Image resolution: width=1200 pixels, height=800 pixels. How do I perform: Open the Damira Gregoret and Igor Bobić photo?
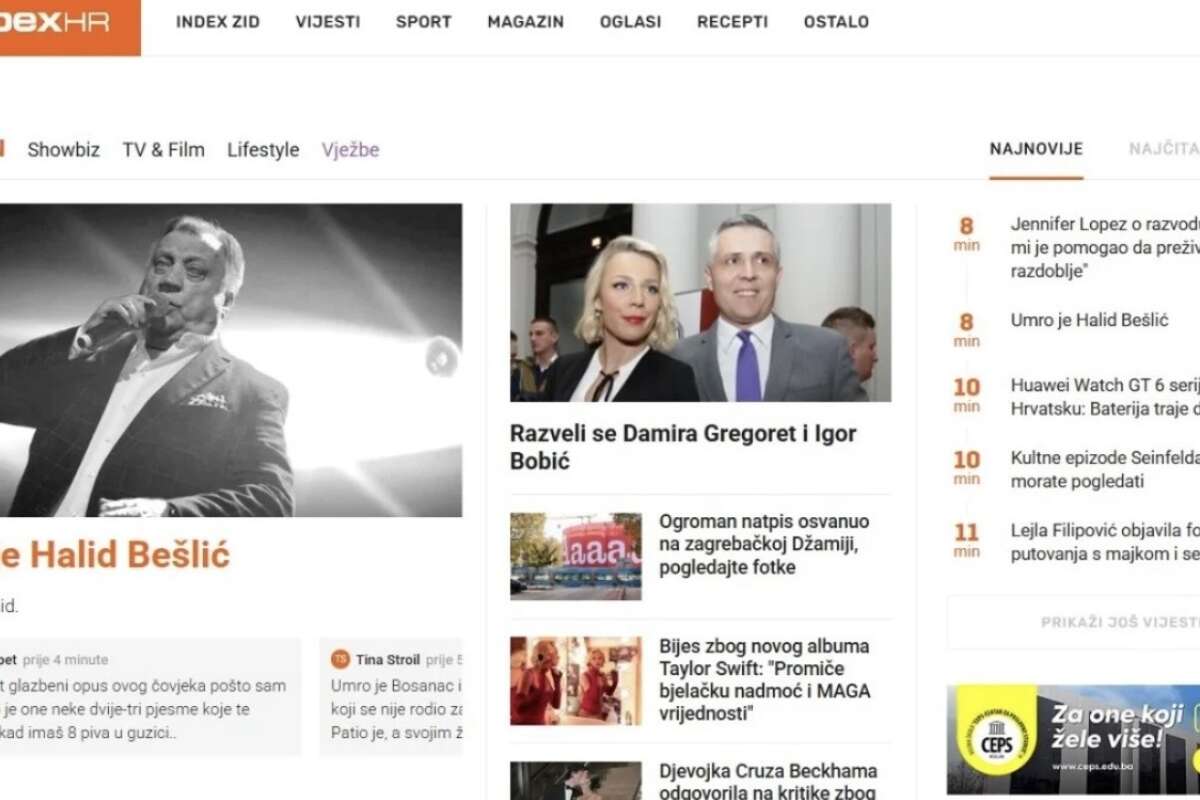click(700, 303)
